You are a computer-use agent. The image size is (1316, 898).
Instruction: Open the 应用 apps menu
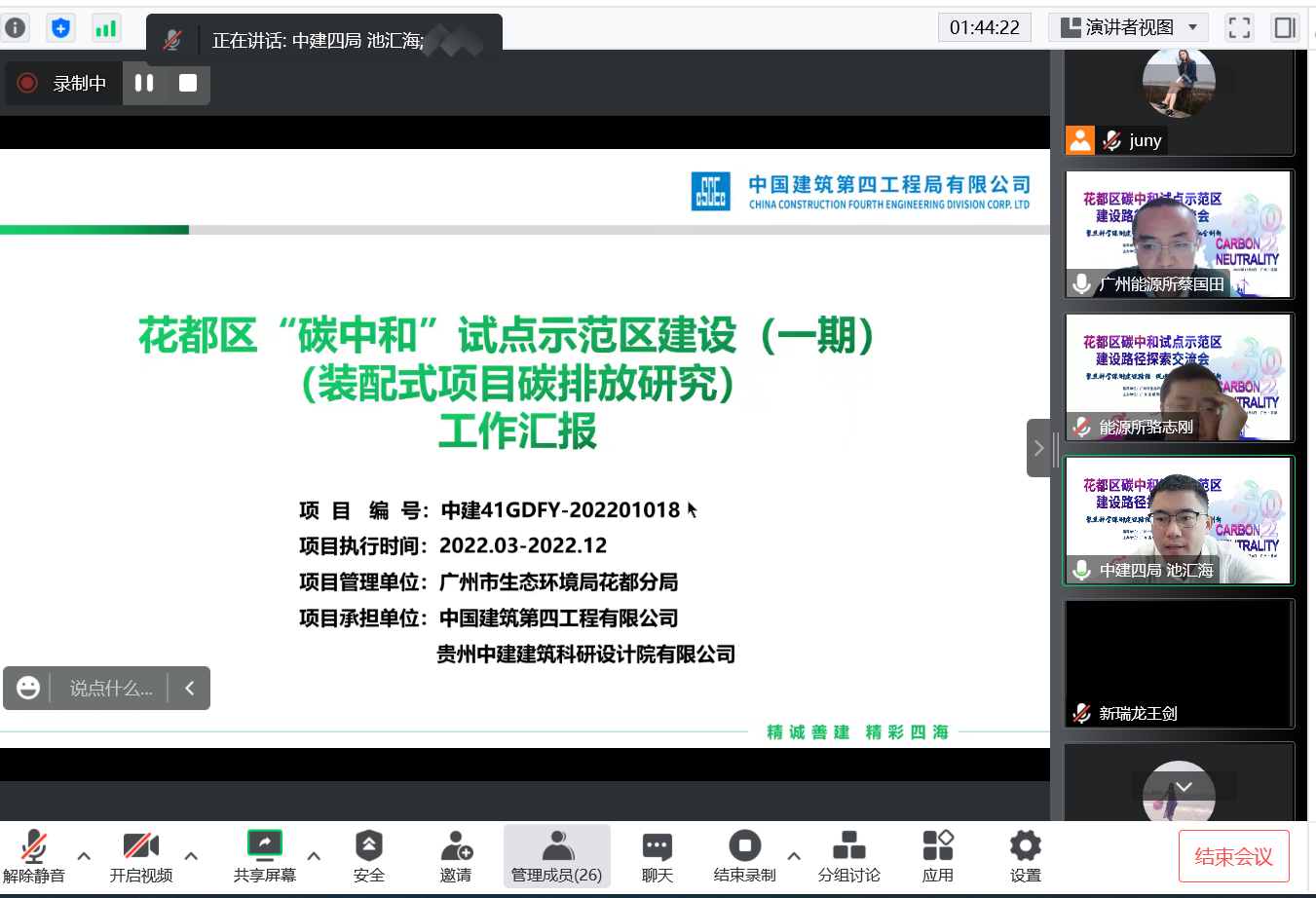click(x=938, y=856)
